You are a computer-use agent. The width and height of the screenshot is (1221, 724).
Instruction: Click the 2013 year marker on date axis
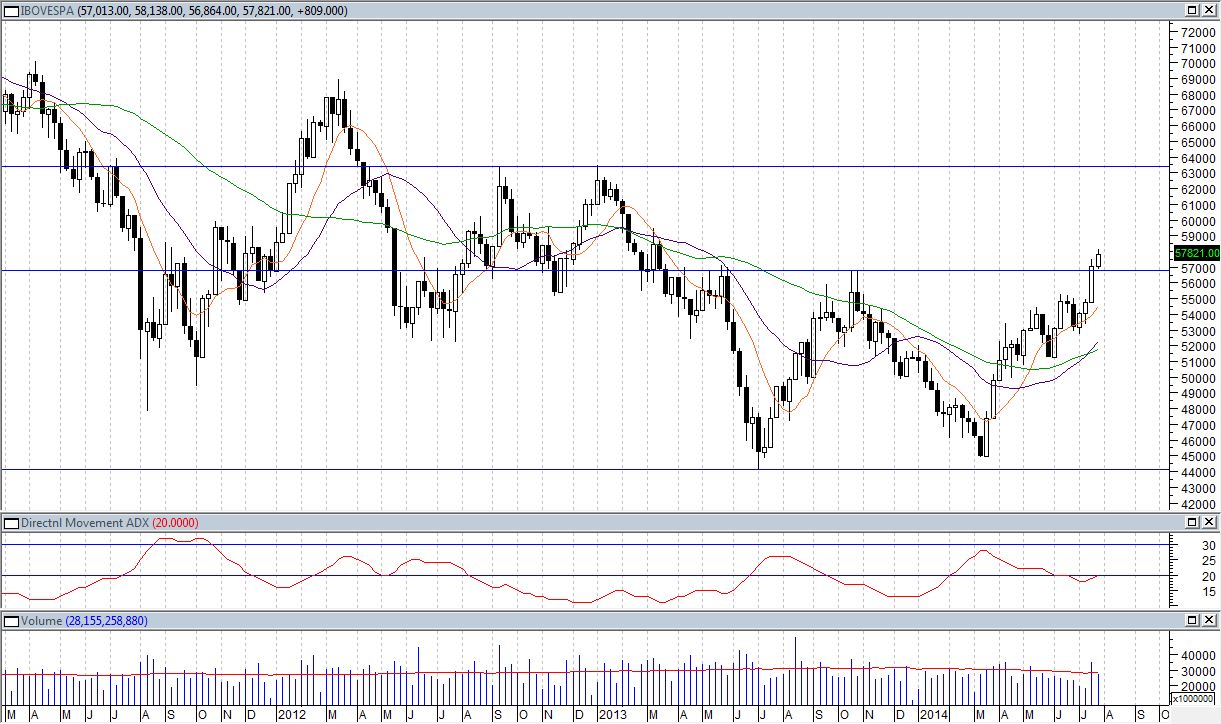click(612, 715)
